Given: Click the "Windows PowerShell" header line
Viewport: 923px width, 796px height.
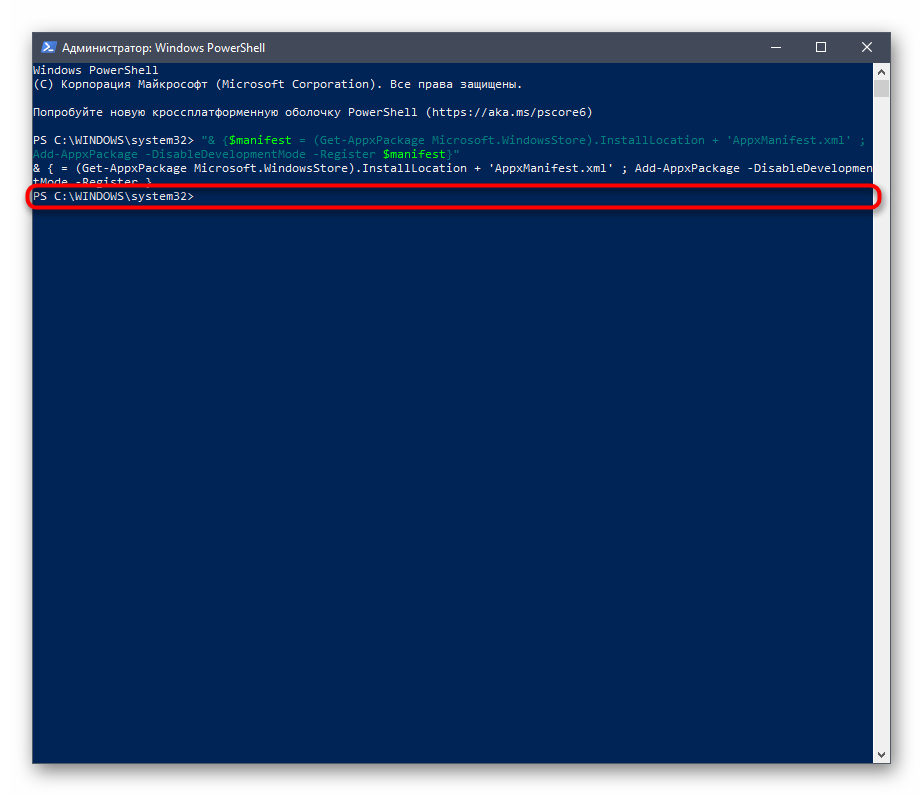Looking at the screenshot, I should coord(96,71).
